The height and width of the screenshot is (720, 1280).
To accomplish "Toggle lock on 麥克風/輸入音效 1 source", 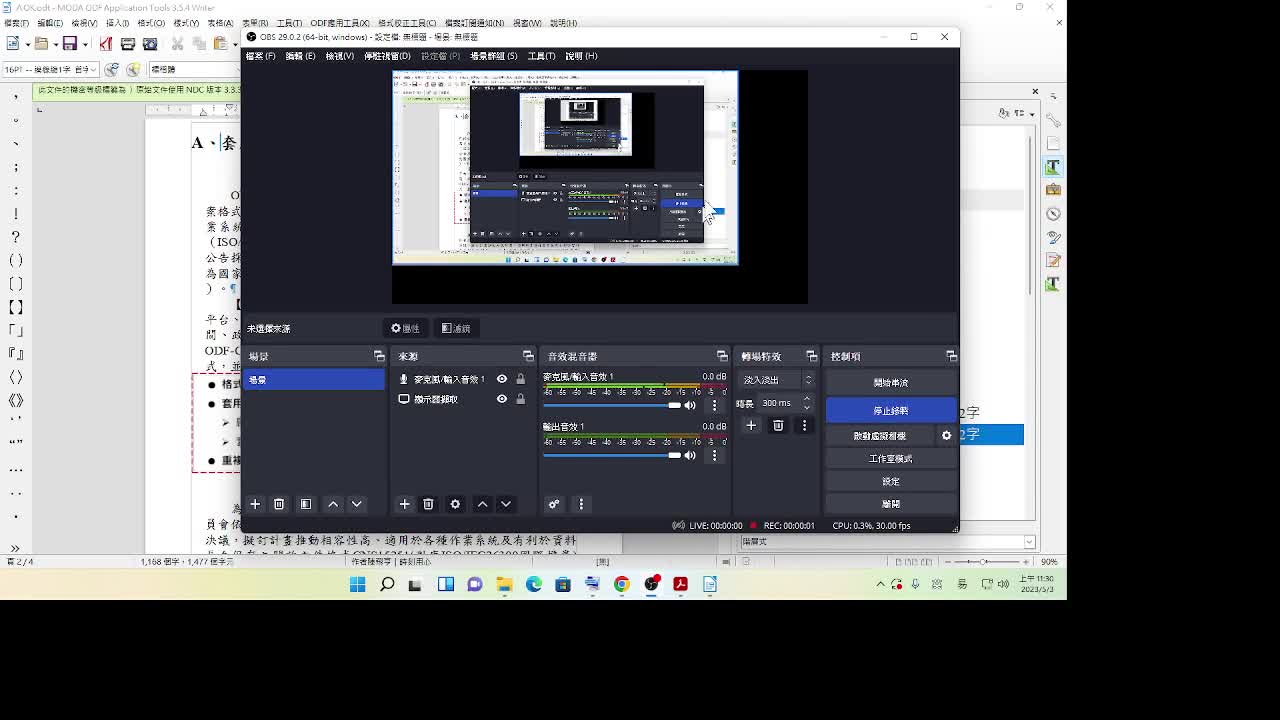I will (520, 379).
